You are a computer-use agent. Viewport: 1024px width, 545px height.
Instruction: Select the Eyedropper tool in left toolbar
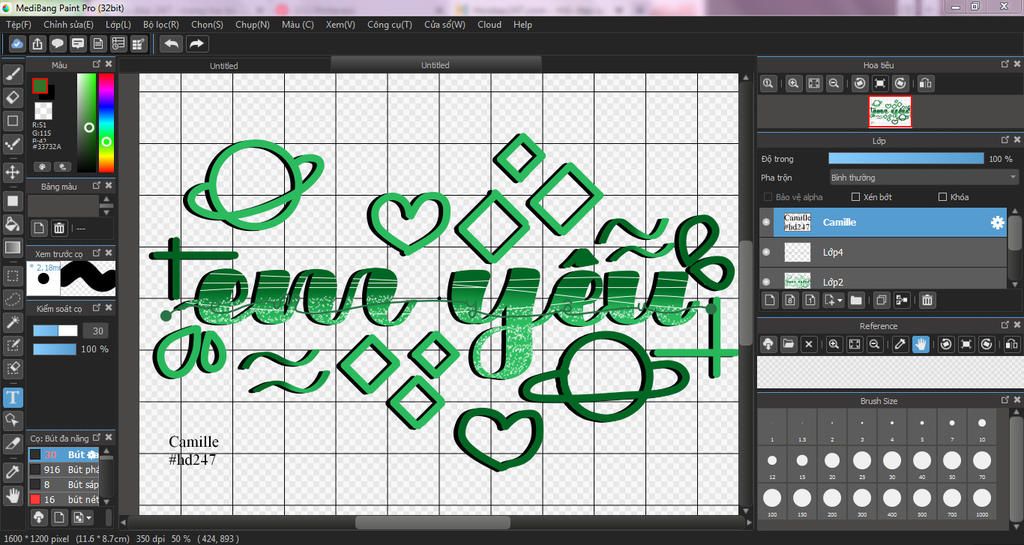[13, 471]
